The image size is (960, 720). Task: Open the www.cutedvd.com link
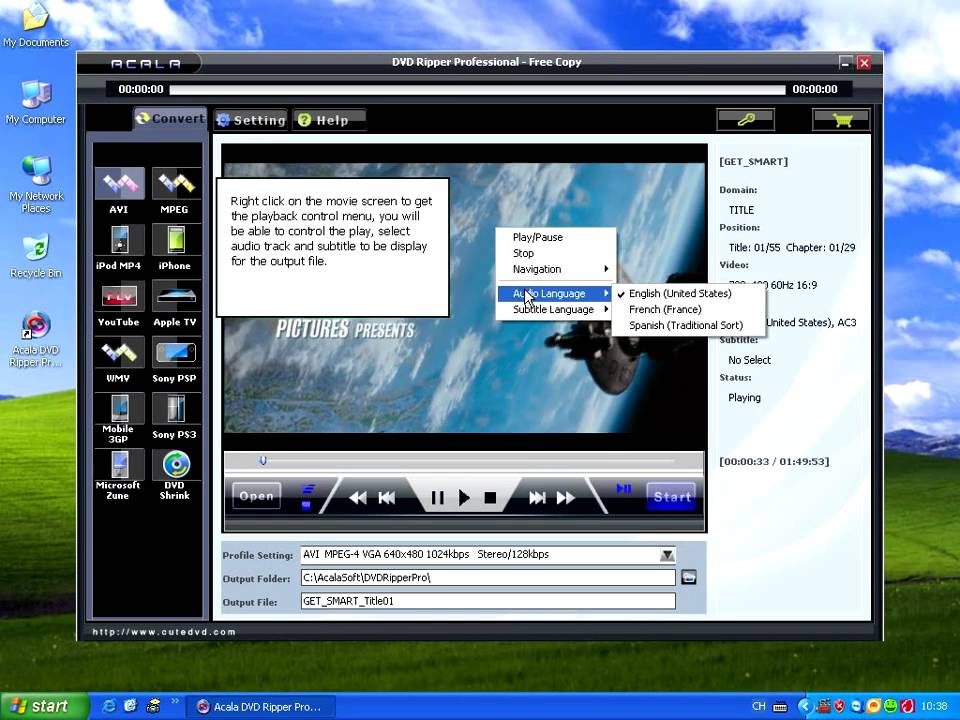pyautogui.click(x=164, y=632)
